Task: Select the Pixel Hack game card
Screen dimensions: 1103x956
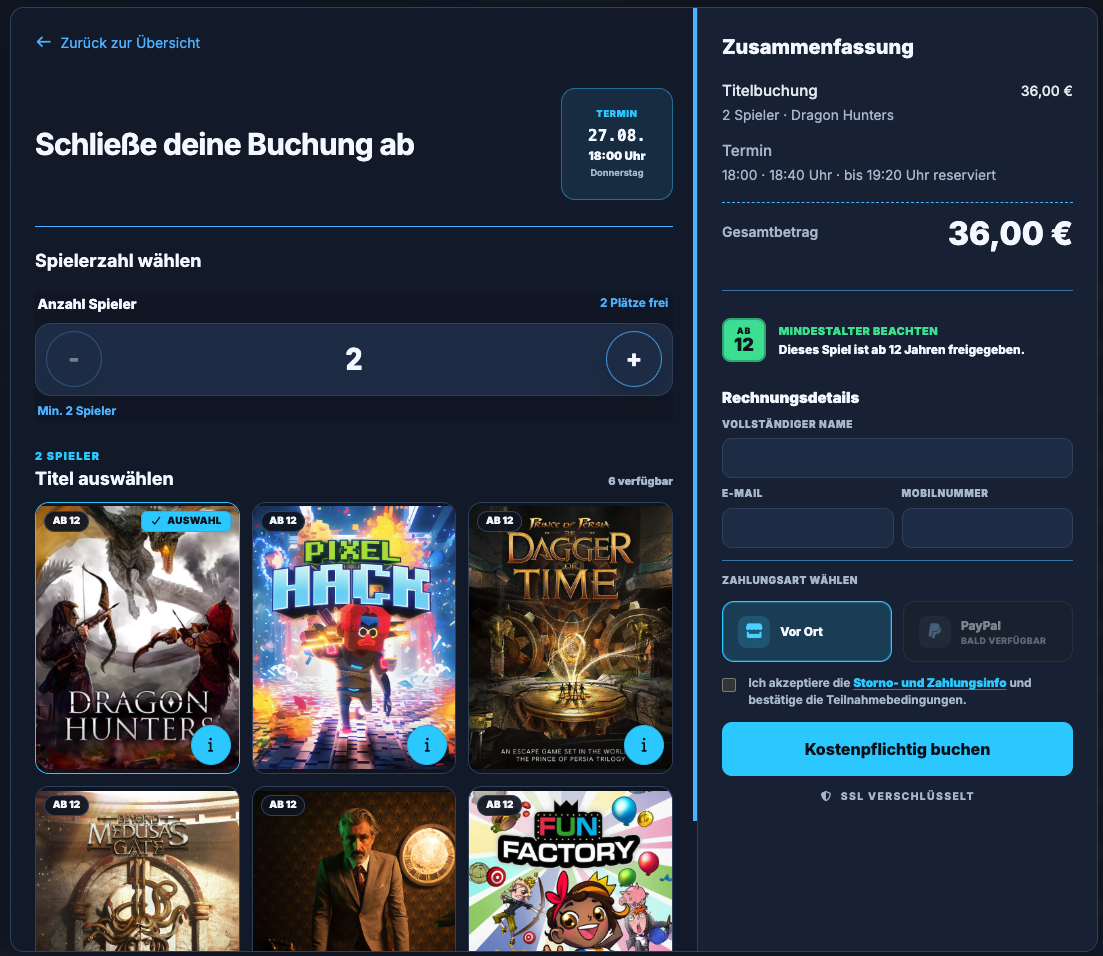Action: click(x=354, y=637)
